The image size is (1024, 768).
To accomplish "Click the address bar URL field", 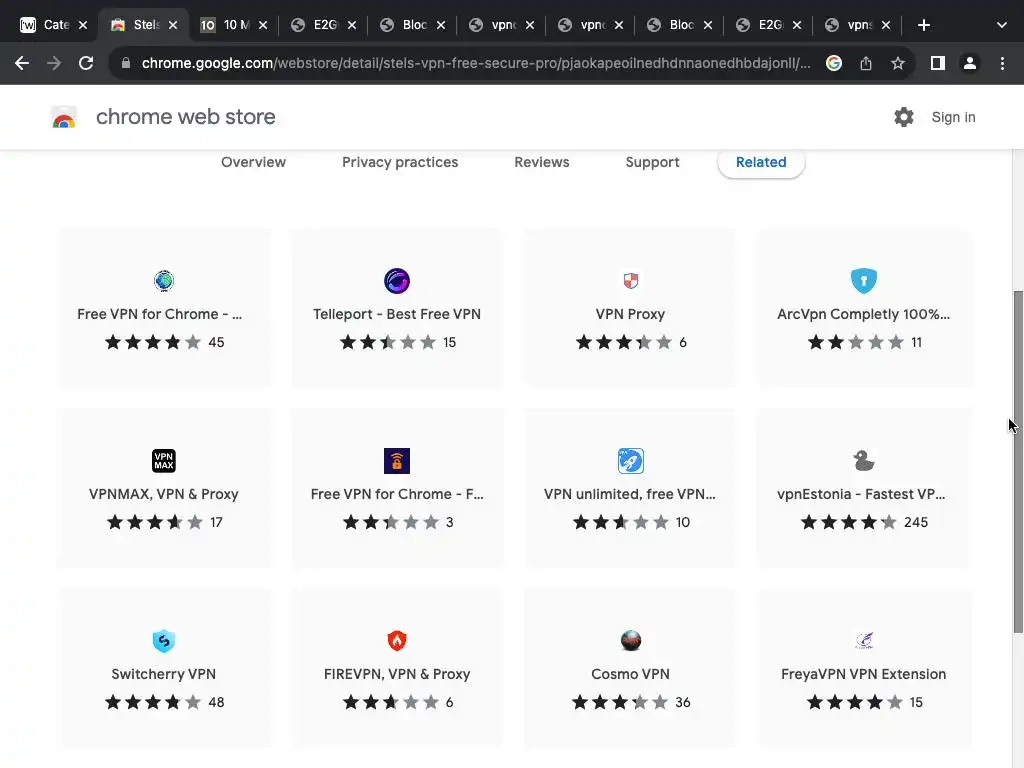I will 475,63.
